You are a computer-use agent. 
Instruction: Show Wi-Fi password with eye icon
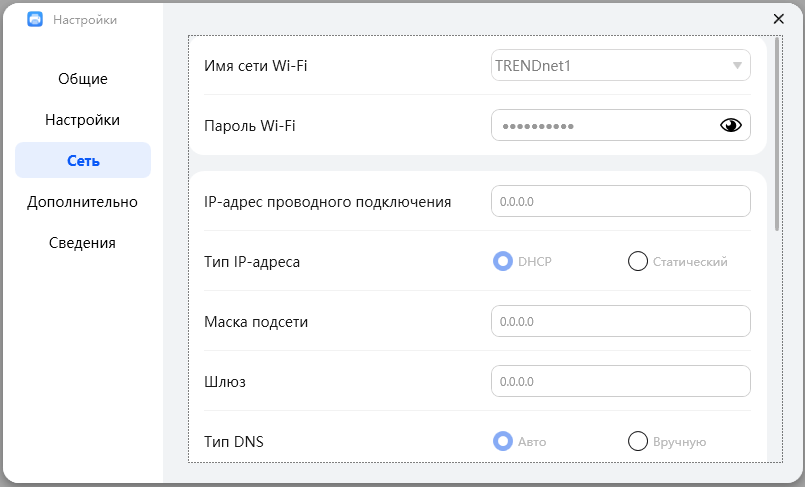(x=731, y=125)
